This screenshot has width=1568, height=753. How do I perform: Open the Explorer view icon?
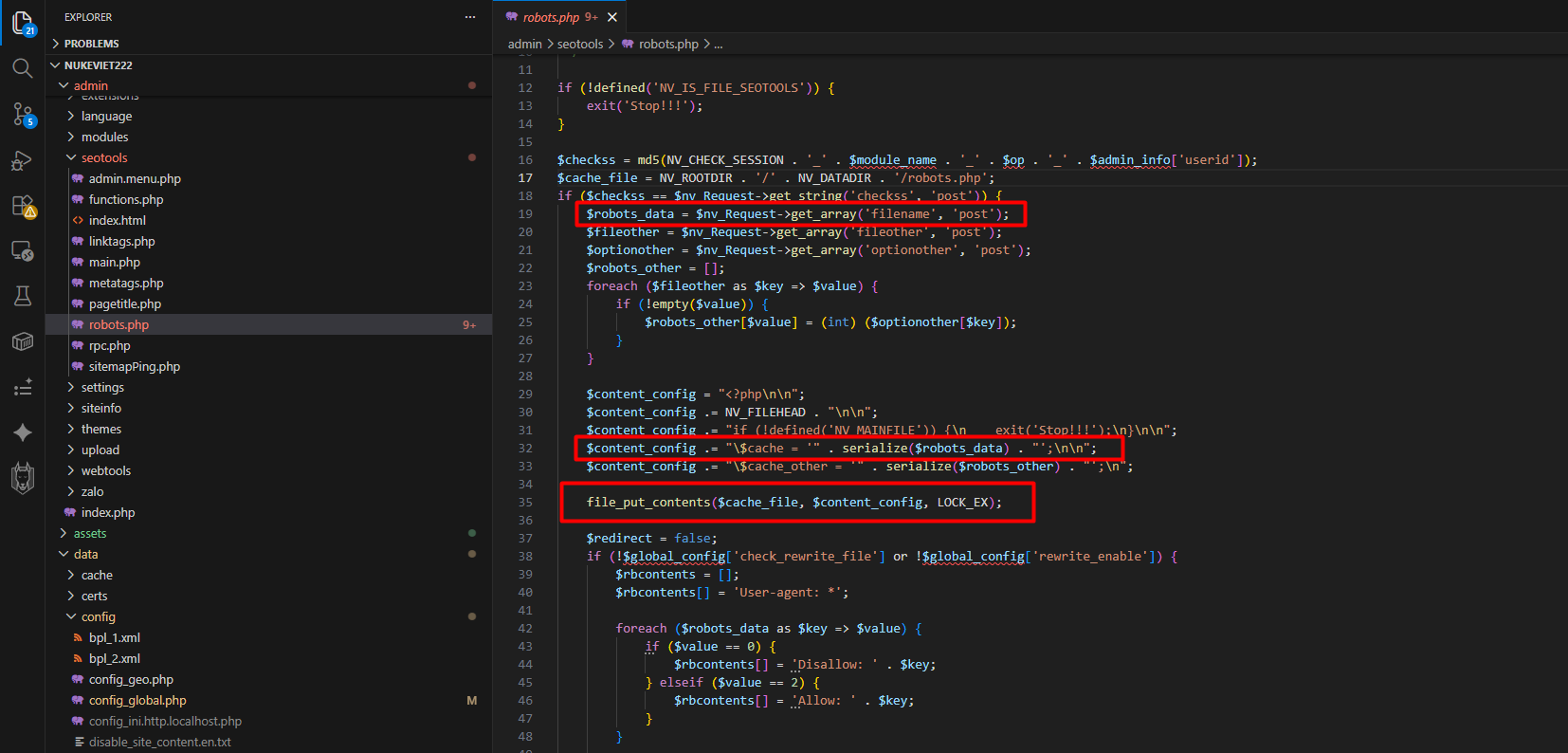click(23, 22)
